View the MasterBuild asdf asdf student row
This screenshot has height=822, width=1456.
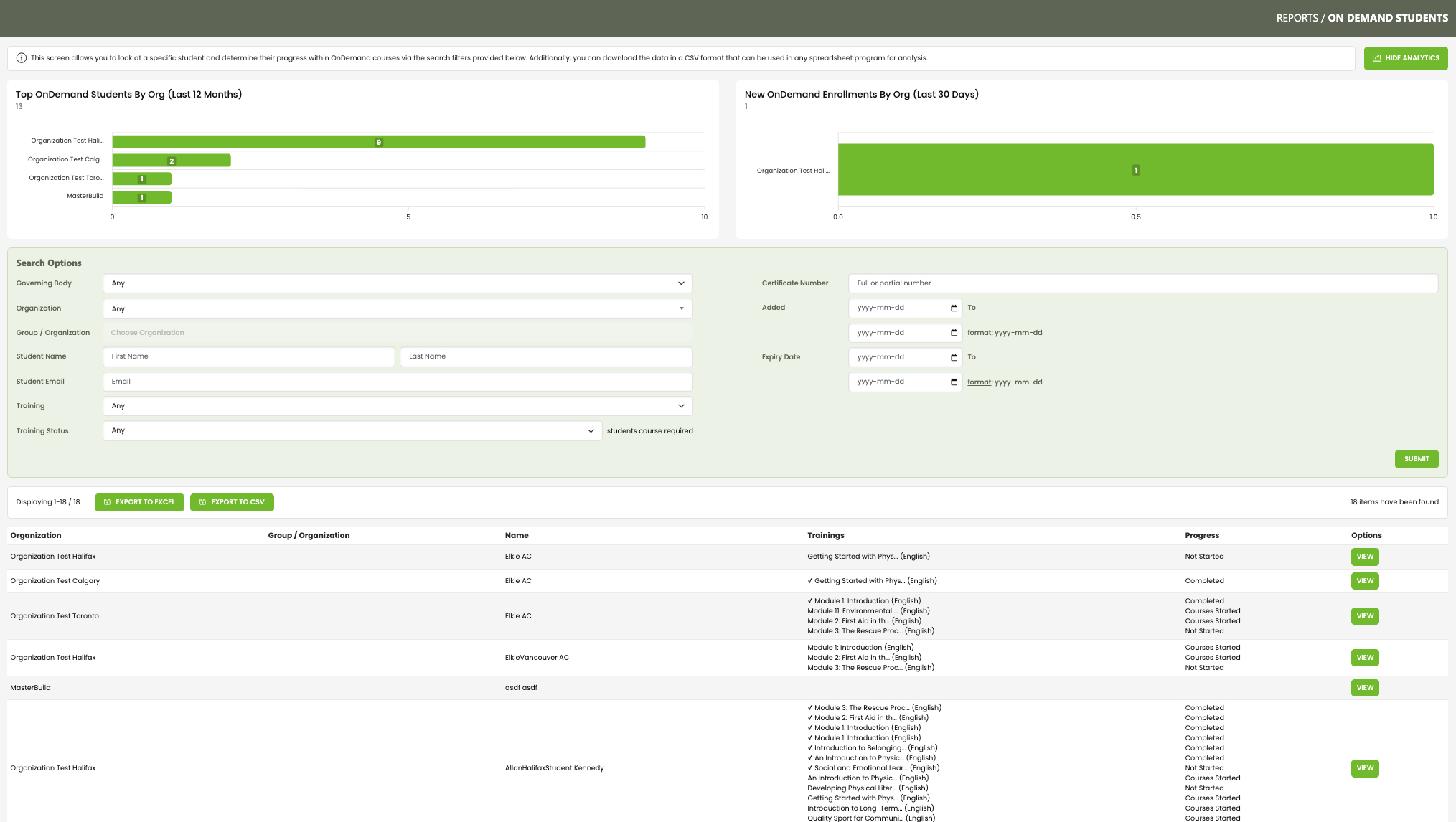(x=1364, y=688)
